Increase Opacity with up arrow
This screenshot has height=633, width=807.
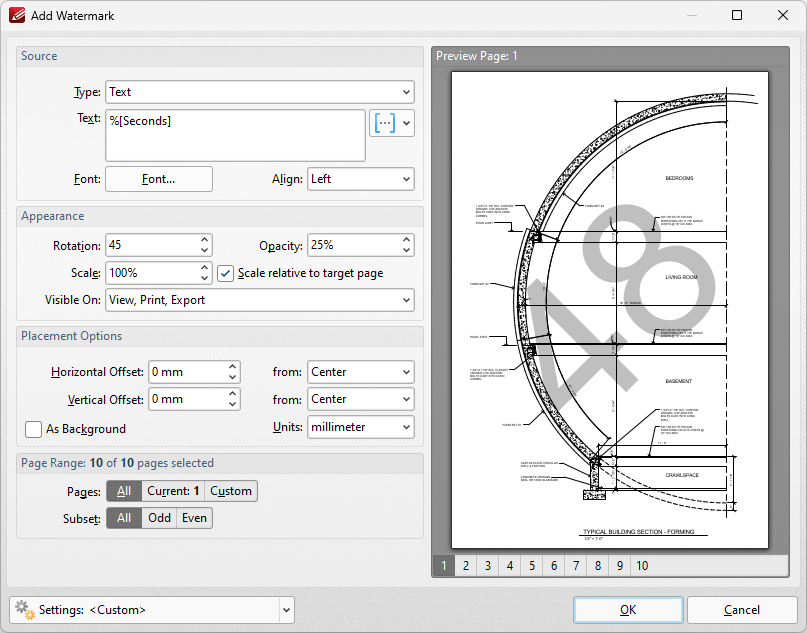click(407, 240)
